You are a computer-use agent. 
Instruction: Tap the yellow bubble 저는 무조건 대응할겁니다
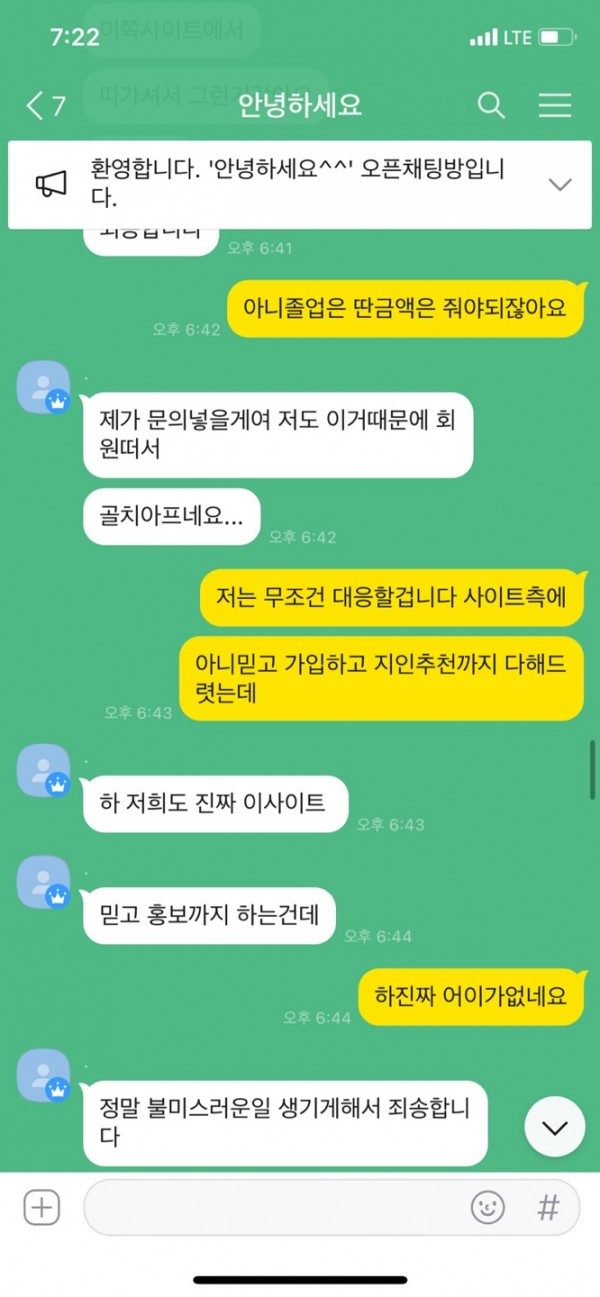click(391, 597)
